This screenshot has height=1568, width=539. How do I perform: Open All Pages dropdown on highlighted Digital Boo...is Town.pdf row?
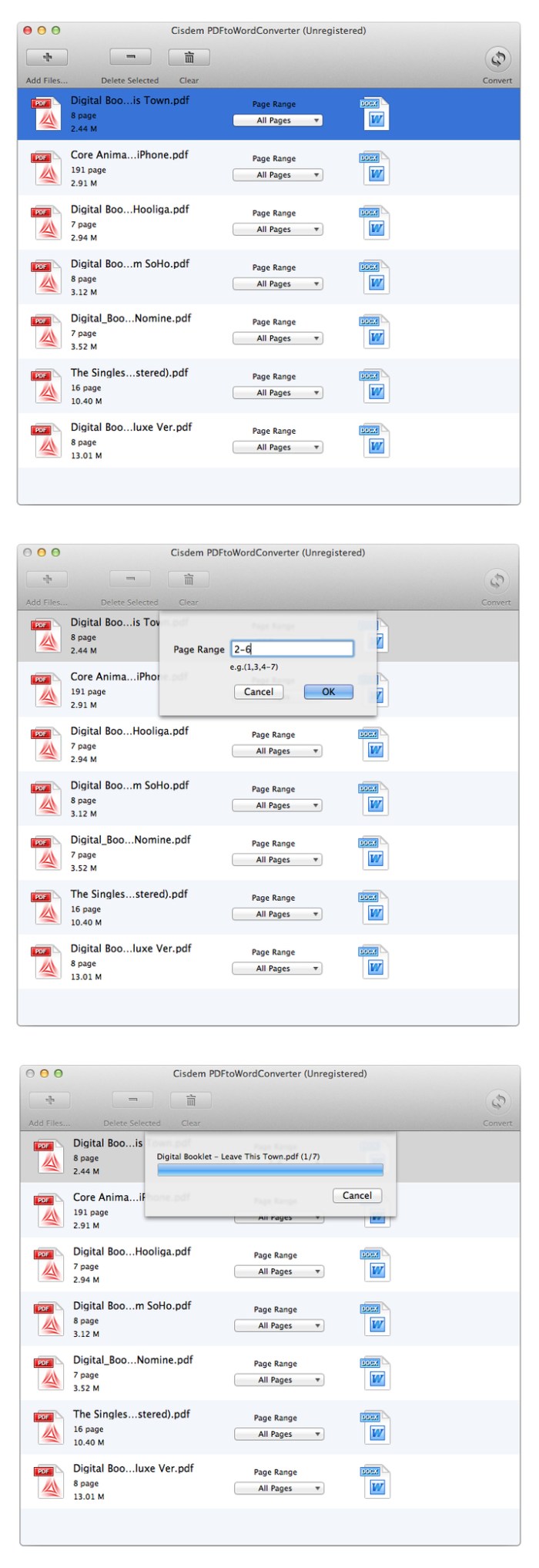(278, 120)
